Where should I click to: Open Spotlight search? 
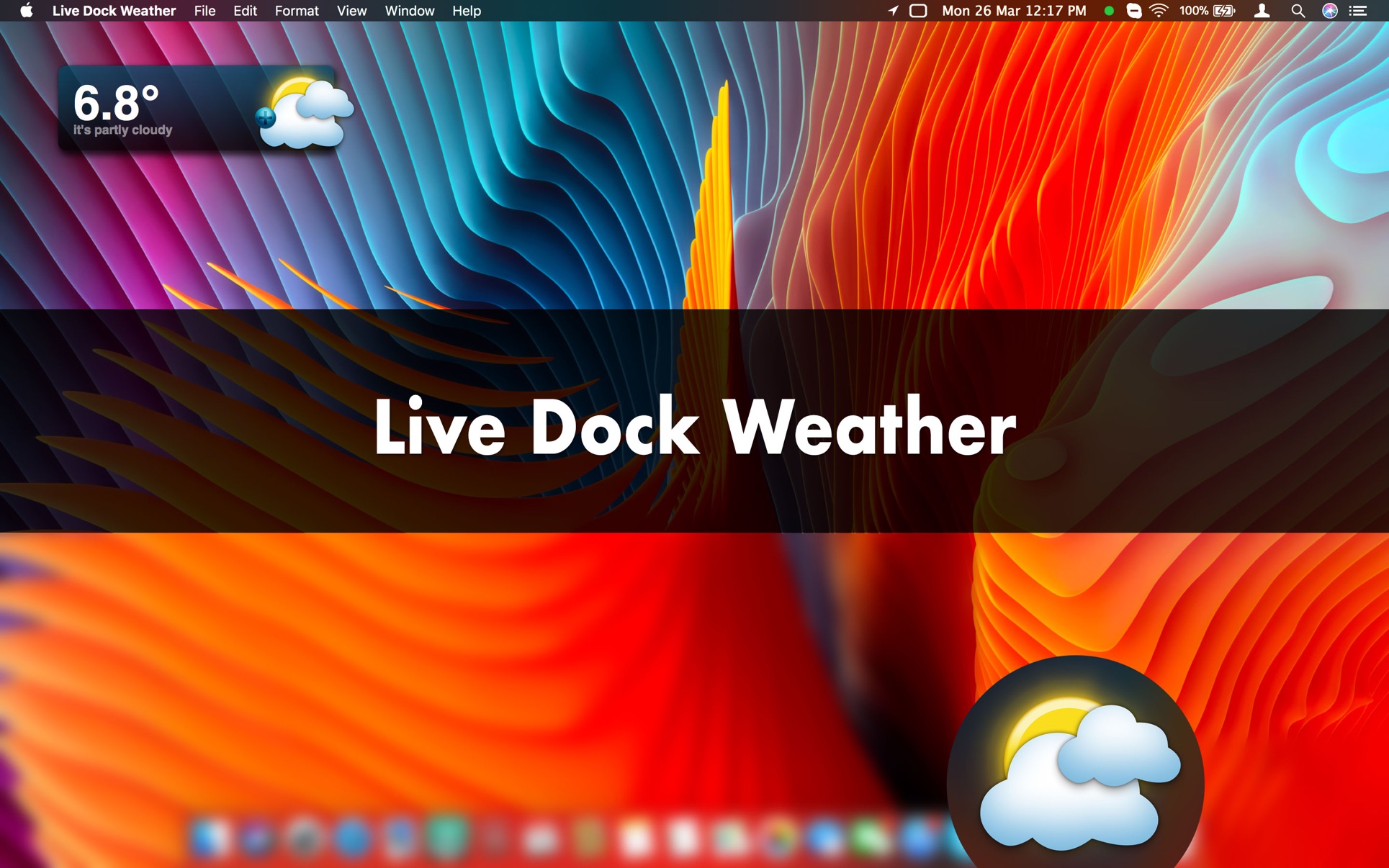tap(1298, 11)
